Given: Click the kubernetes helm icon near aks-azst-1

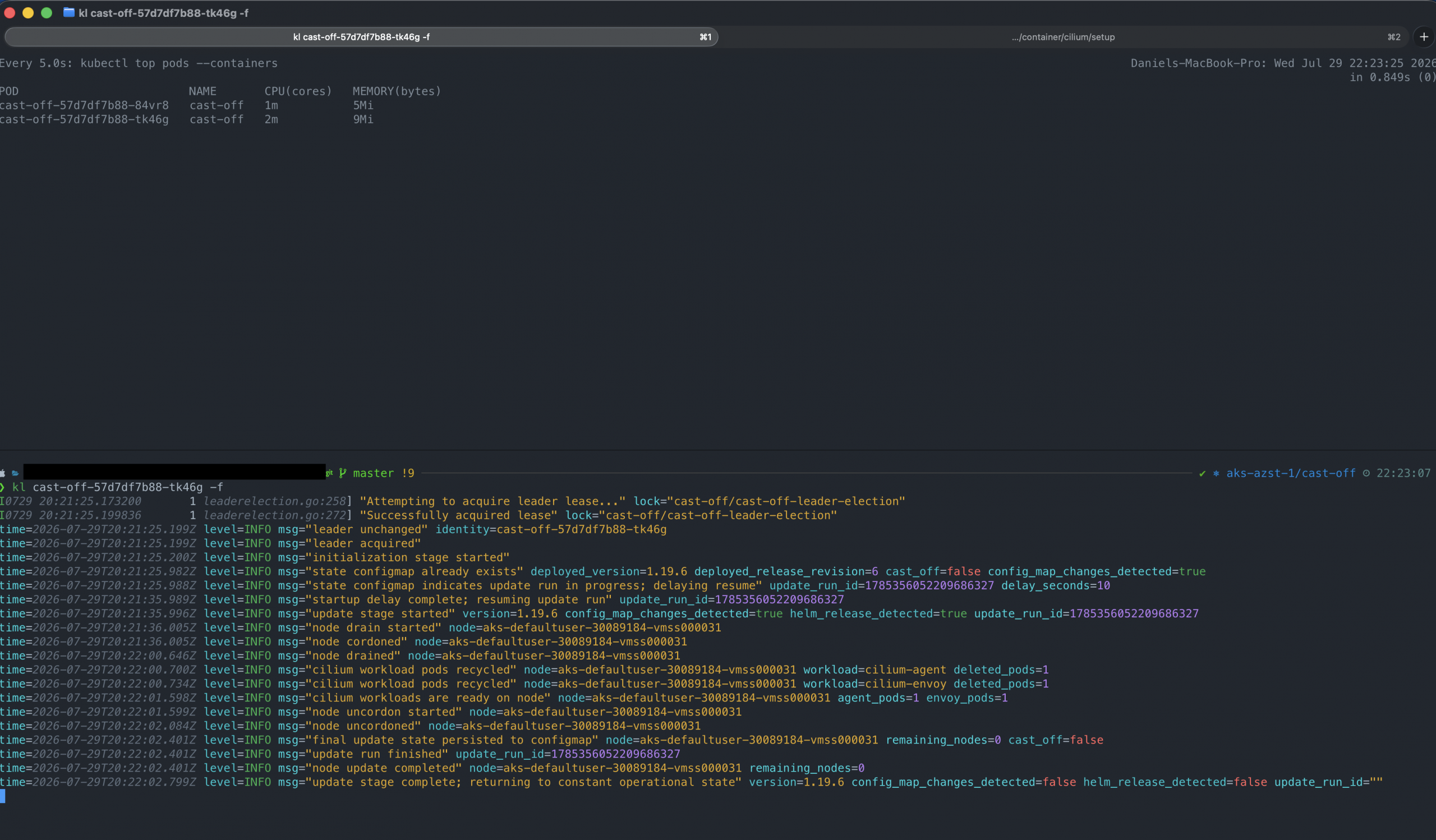Looking at the screenshot, I should click(x=1216, y=473).
